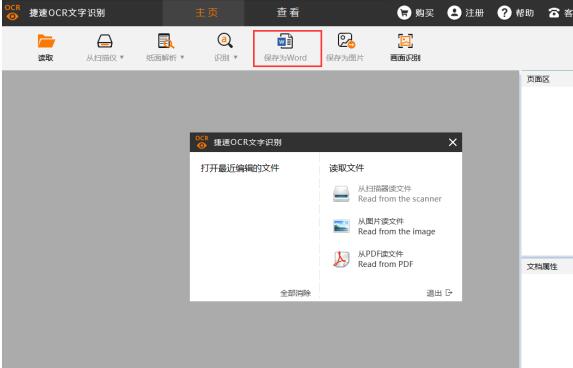
Task: Click the 打开最近编辑的文件 heading
Action: click(x=240, y=168)
